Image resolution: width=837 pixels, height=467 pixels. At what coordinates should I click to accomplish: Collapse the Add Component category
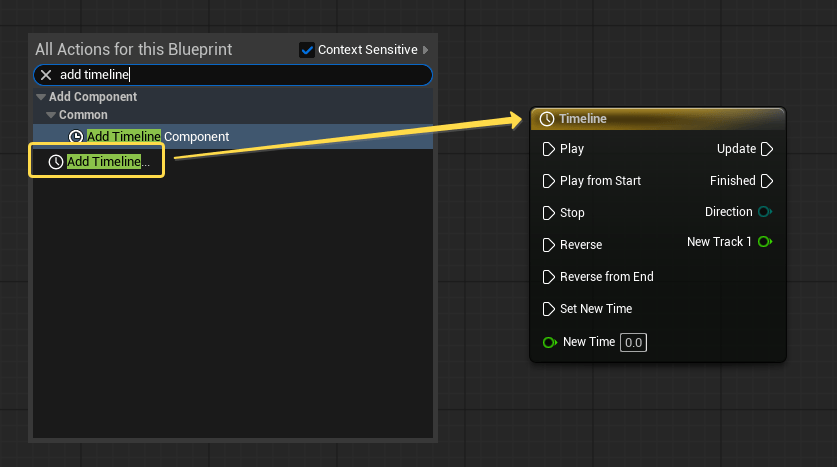(41, 98)
